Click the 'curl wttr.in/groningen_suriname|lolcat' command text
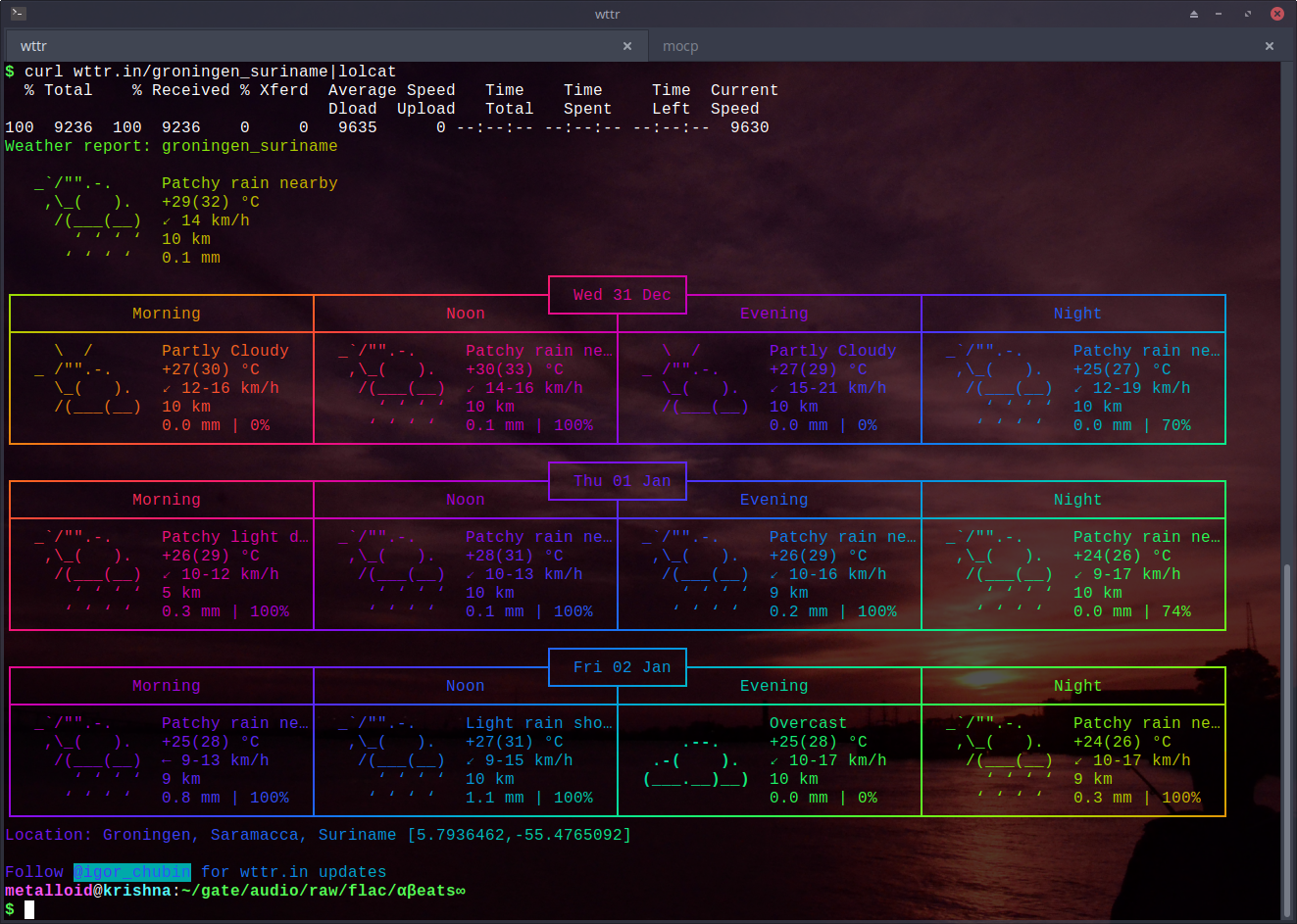 210,72
